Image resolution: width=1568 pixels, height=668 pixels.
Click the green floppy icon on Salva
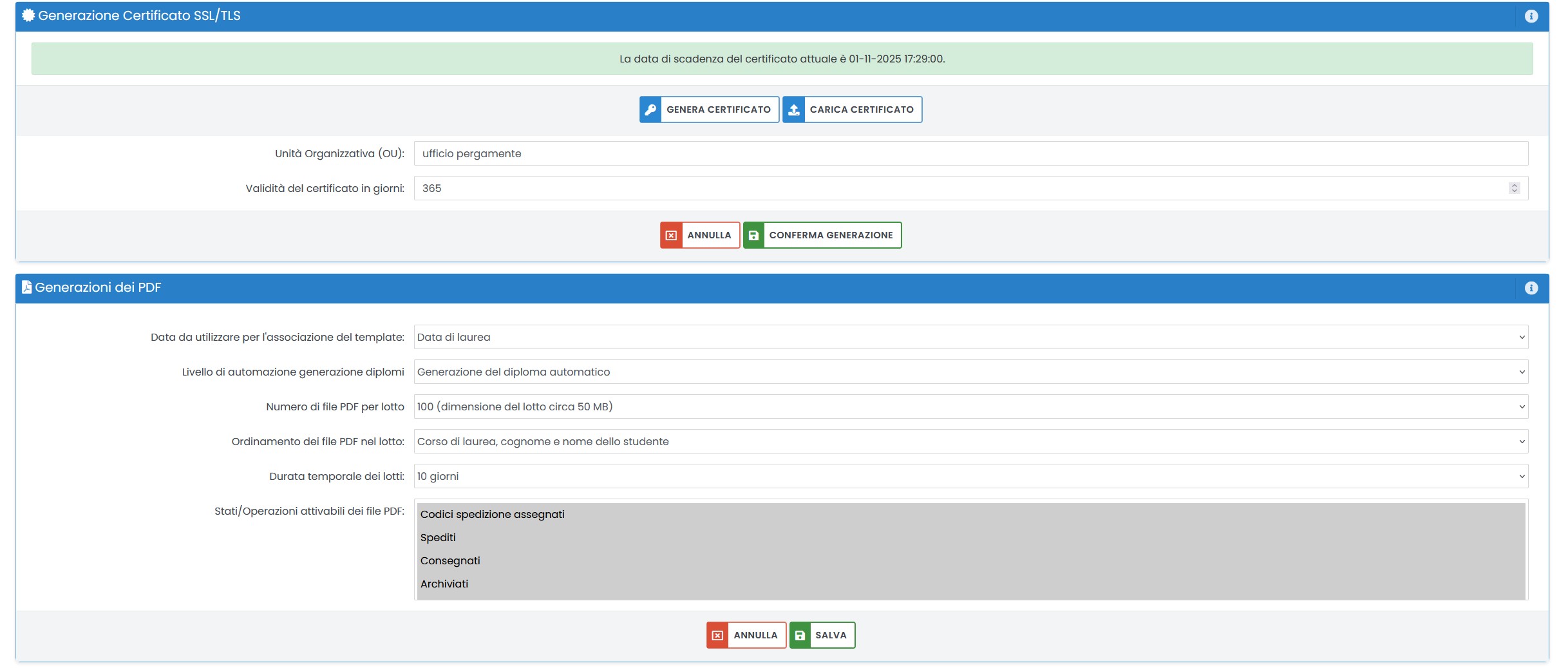[x=800, y=635]
